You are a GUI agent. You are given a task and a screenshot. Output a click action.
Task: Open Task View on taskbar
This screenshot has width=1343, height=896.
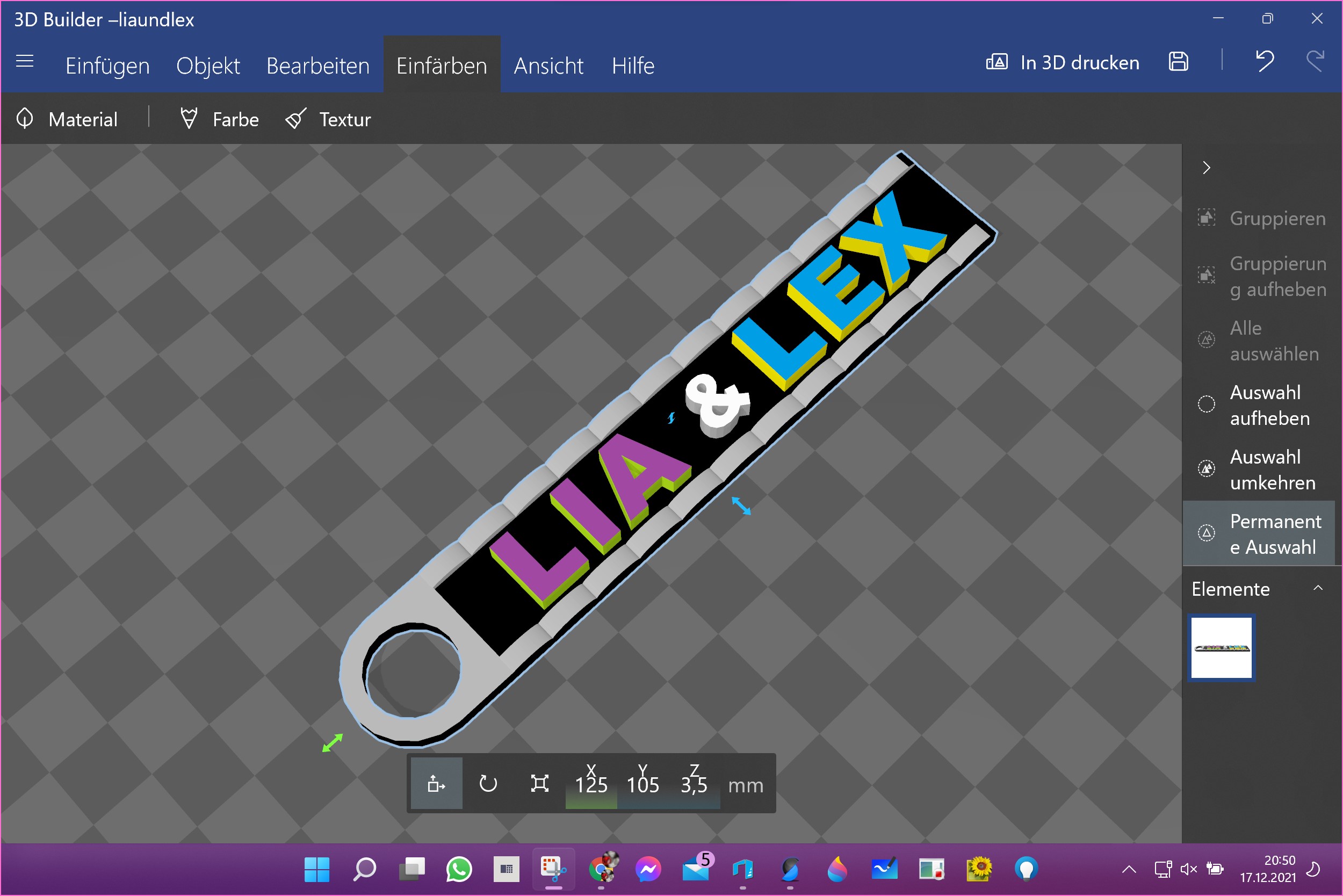point(411,870)
